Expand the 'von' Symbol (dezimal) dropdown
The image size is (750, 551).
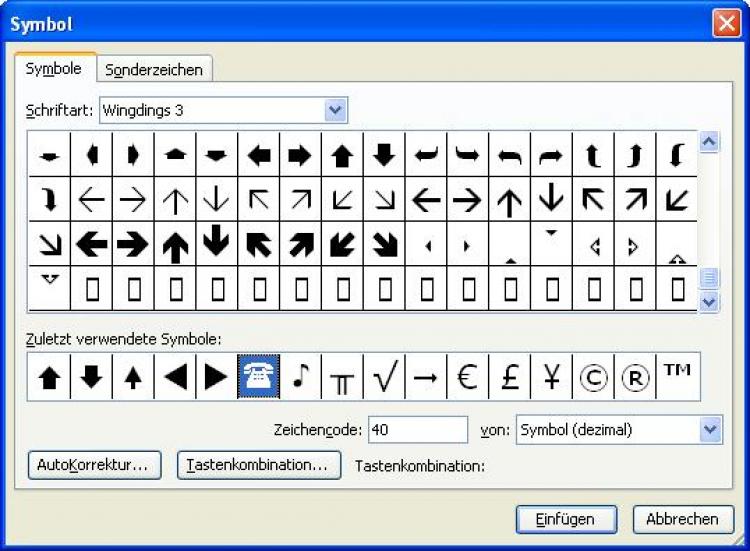710,430
